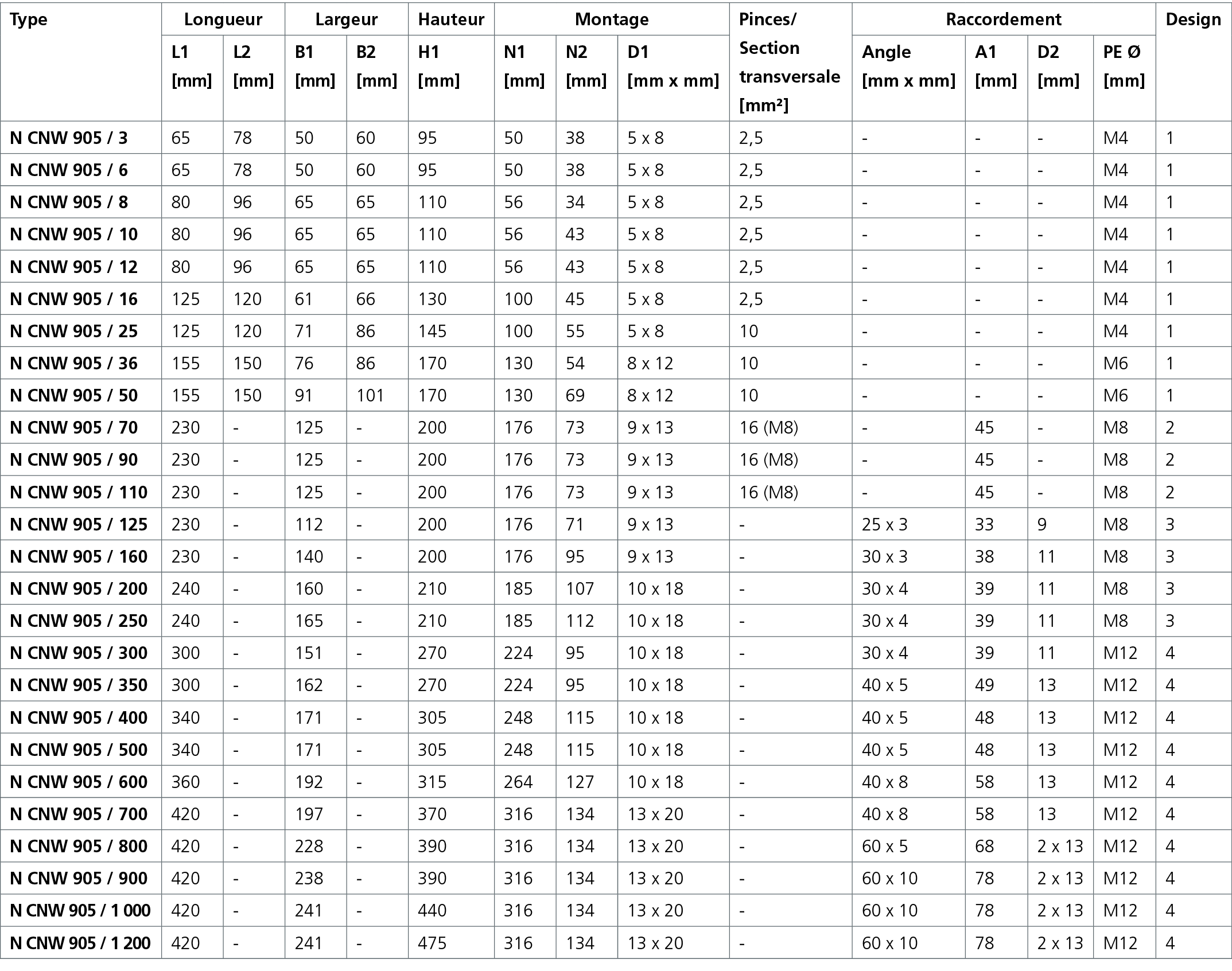
Task: Click the 'N CNW 905 / 70' row label
Action: click(74, 427)
